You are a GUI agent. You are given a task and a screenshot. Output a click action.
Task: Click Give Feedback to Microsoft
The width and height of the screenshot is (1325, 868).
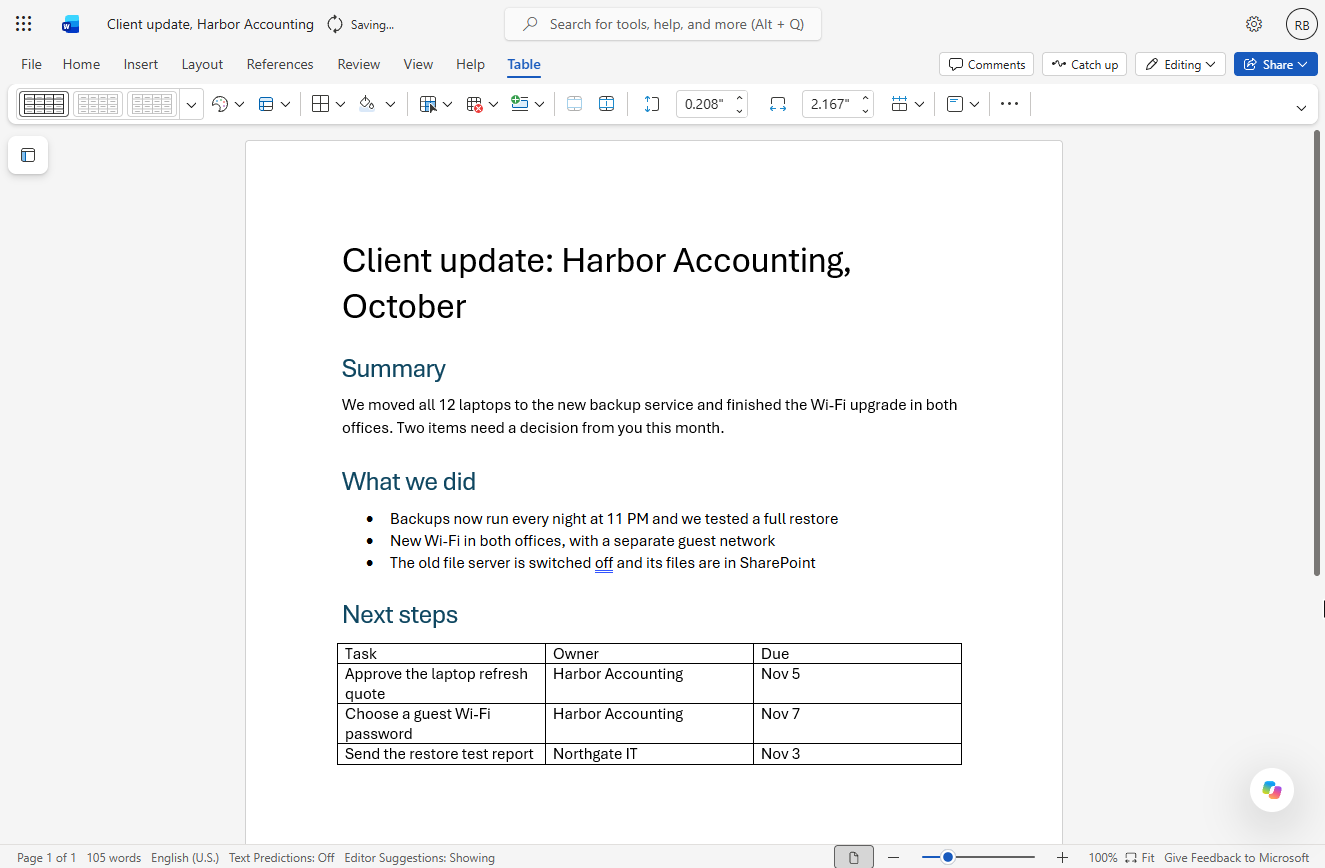pyautogui.click(x=1236, y=857)
